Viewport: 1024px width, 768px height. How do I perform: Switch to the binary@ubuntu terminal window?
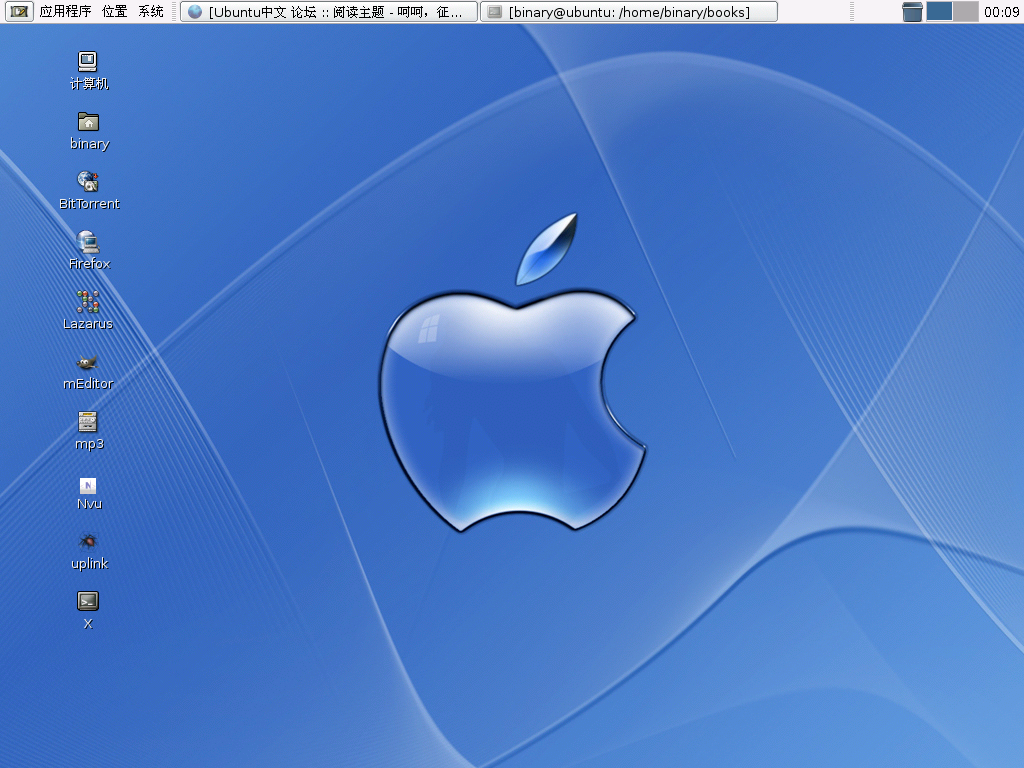(629, 12)
